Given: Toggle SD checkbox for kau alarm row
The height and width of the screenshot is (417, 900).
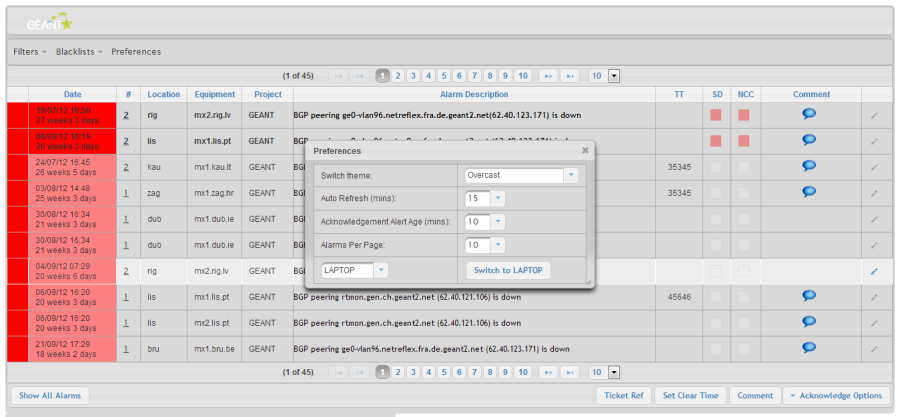Looking at the screenshot, I should [x=716, y=167].
